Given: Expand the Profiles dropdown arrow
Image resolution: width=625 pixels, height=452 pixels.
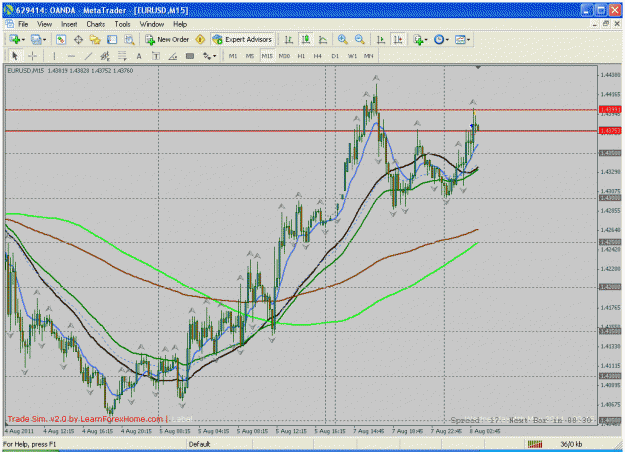Looking at the screenshot, I should tap(44, 40).
